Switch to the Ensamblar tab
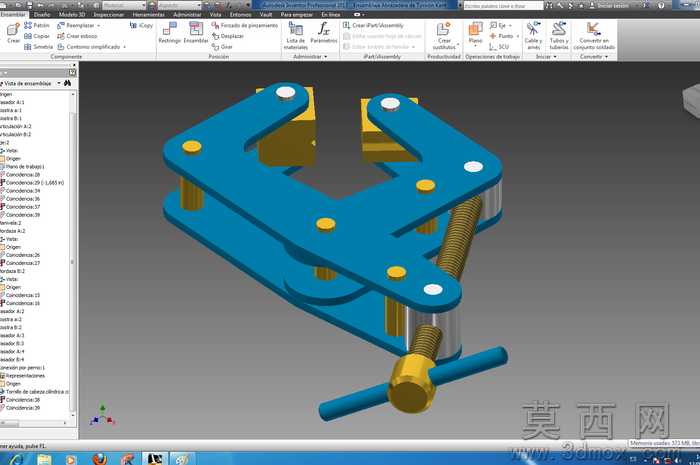 pyautogui.click(x=12, y=15)
